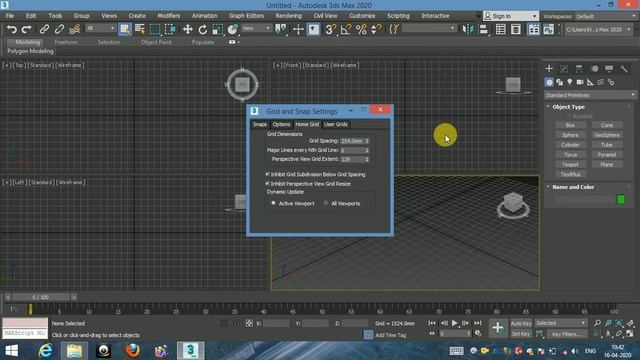Toggle the Auto Key button

point(521,323)
